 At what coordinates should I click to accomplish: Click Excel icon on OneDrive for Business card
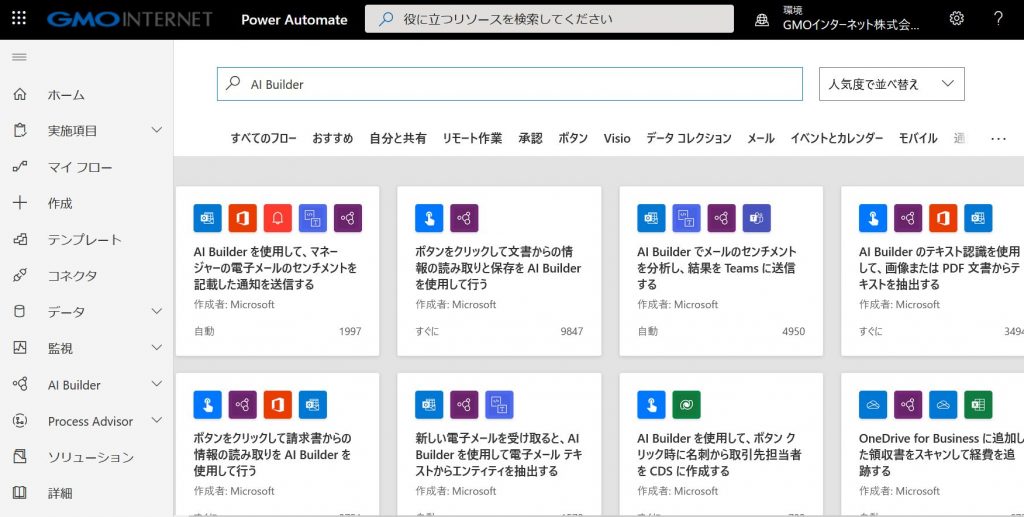[x=978, y=405]
